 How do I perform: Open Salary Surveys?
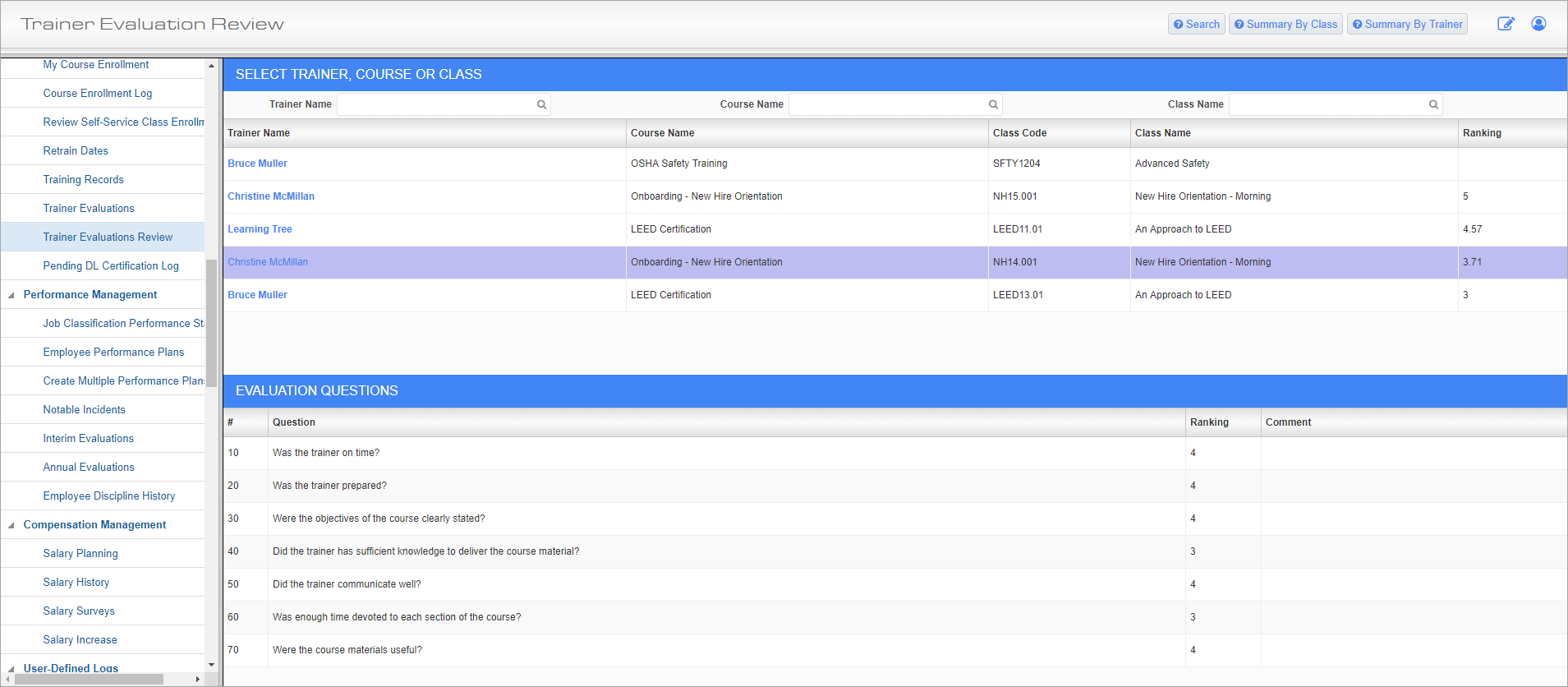pos(79,611)
